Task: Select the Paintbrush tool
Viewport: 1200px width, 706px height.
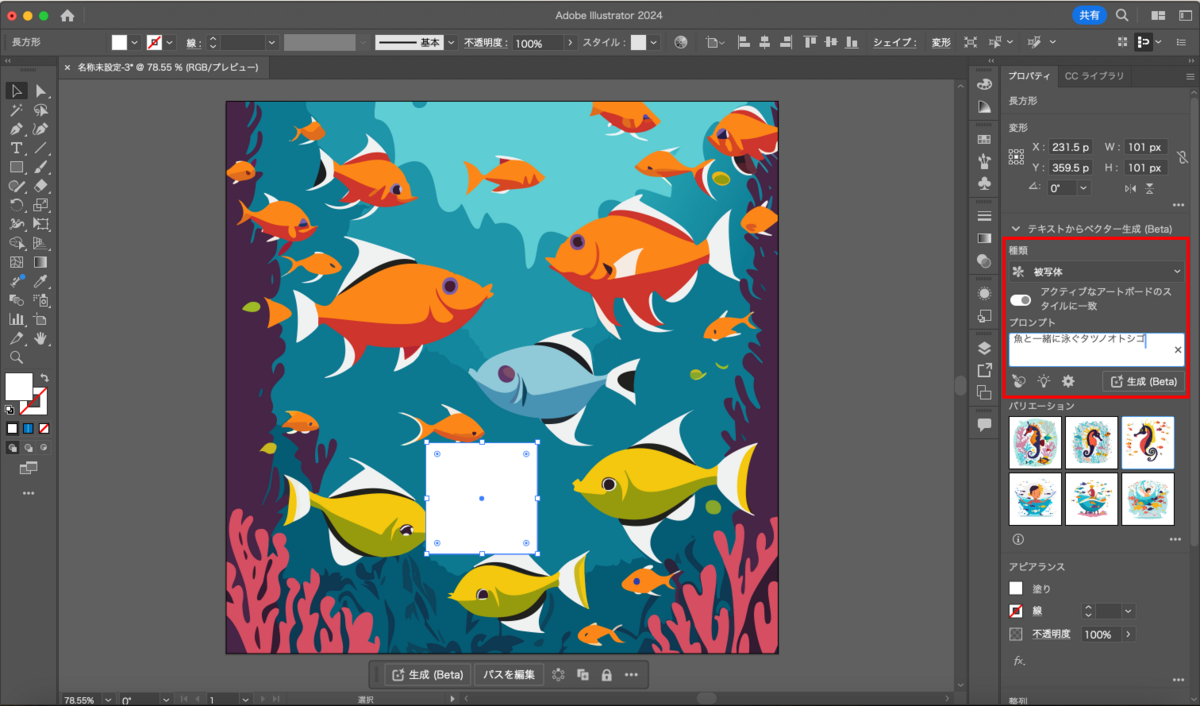Action: (41, 167)
